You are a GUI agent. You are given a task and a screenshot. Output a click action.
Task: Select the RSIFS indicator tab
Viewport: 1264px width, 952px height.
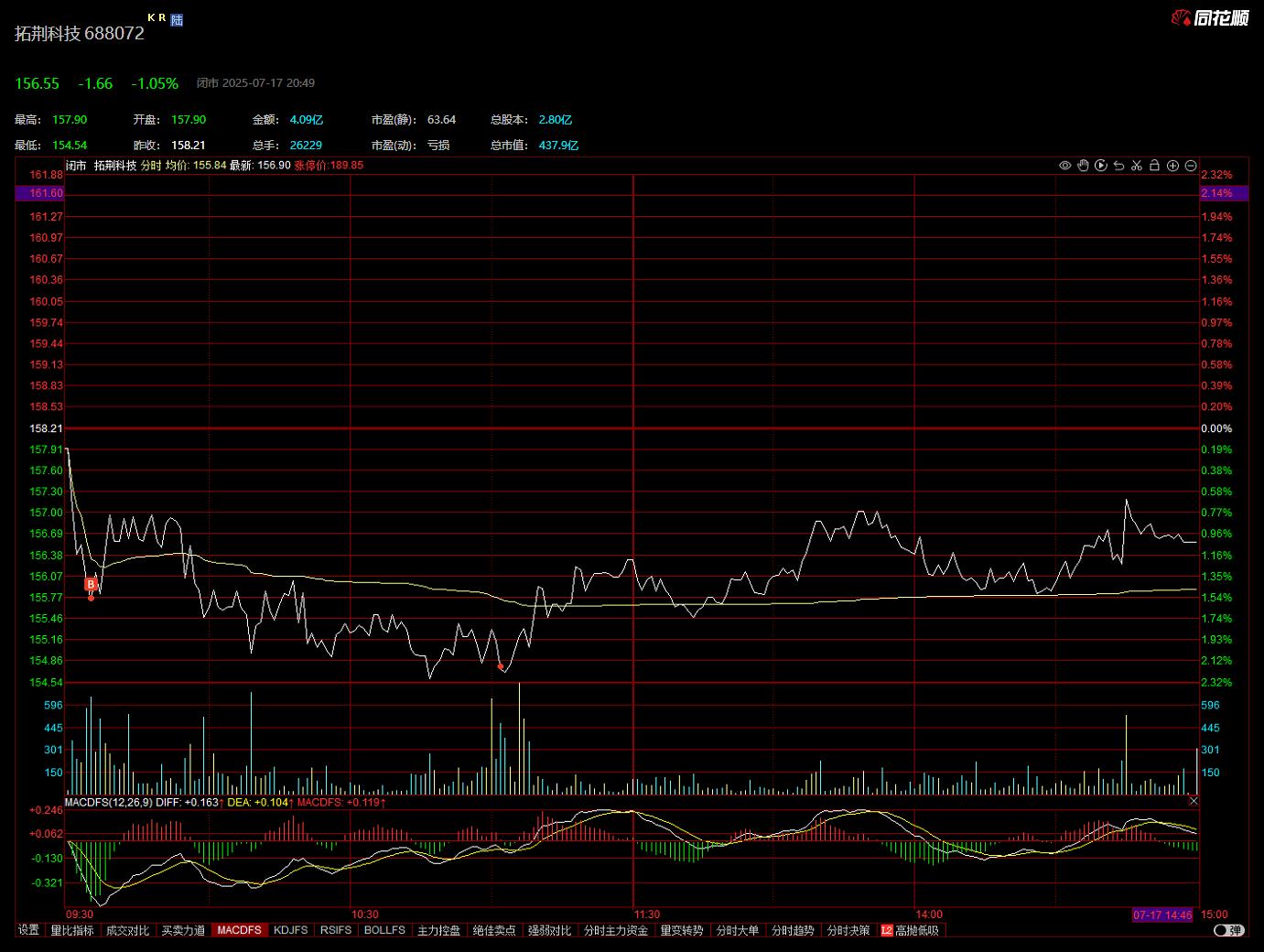pyautogui.click(x=336, y=930)
